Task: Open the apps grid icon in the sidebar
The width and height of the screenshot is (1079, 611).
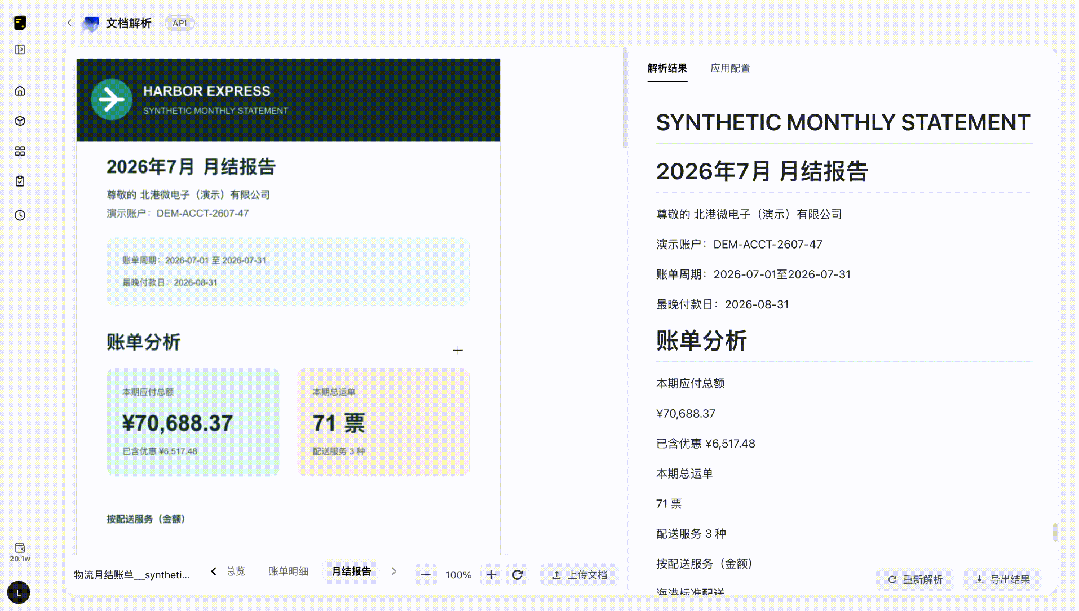Action: point(20,151)
